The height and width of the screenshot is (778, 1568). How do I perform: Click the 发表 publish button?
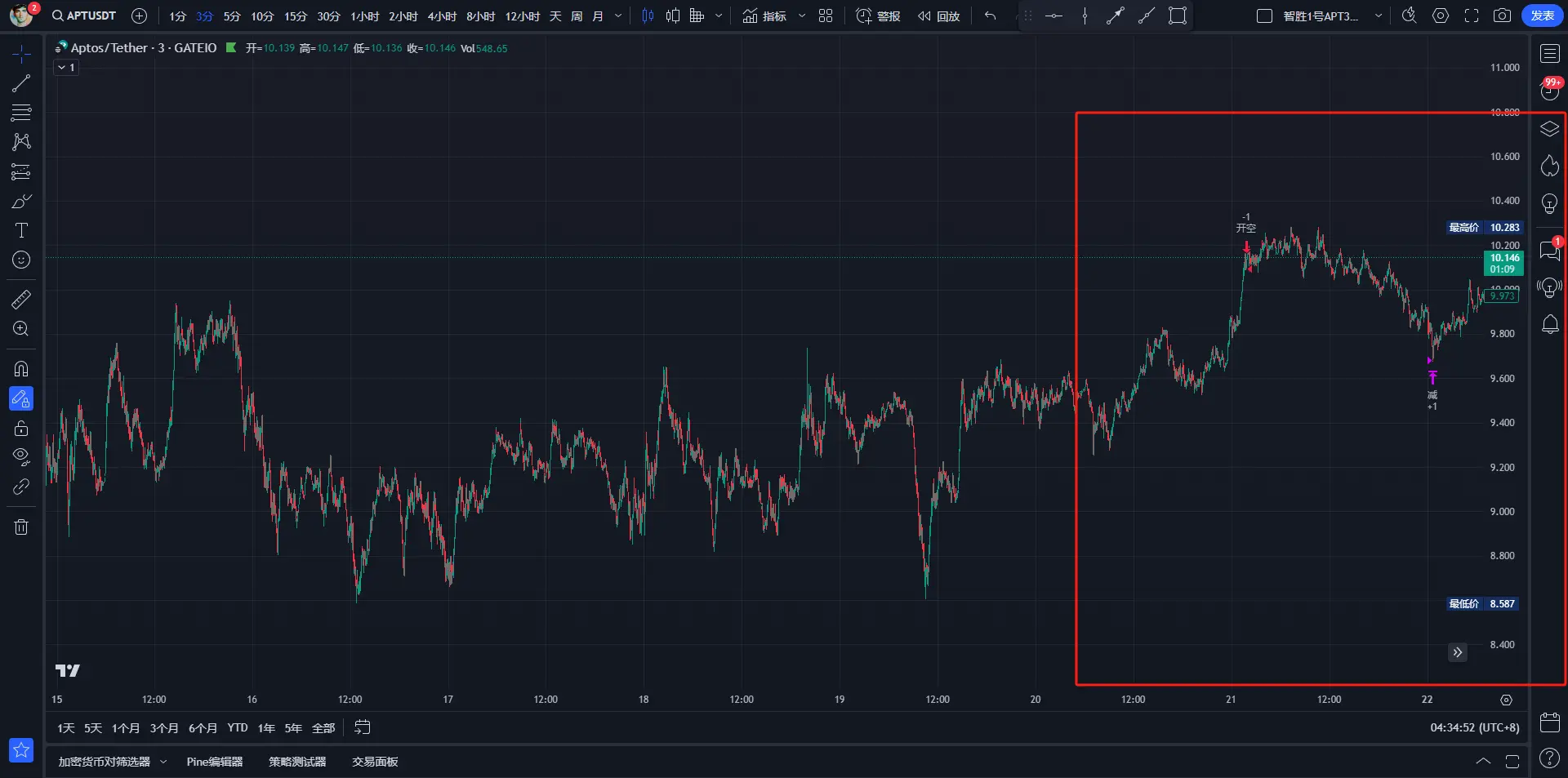pyautogui.click(x=1543, y=16)
